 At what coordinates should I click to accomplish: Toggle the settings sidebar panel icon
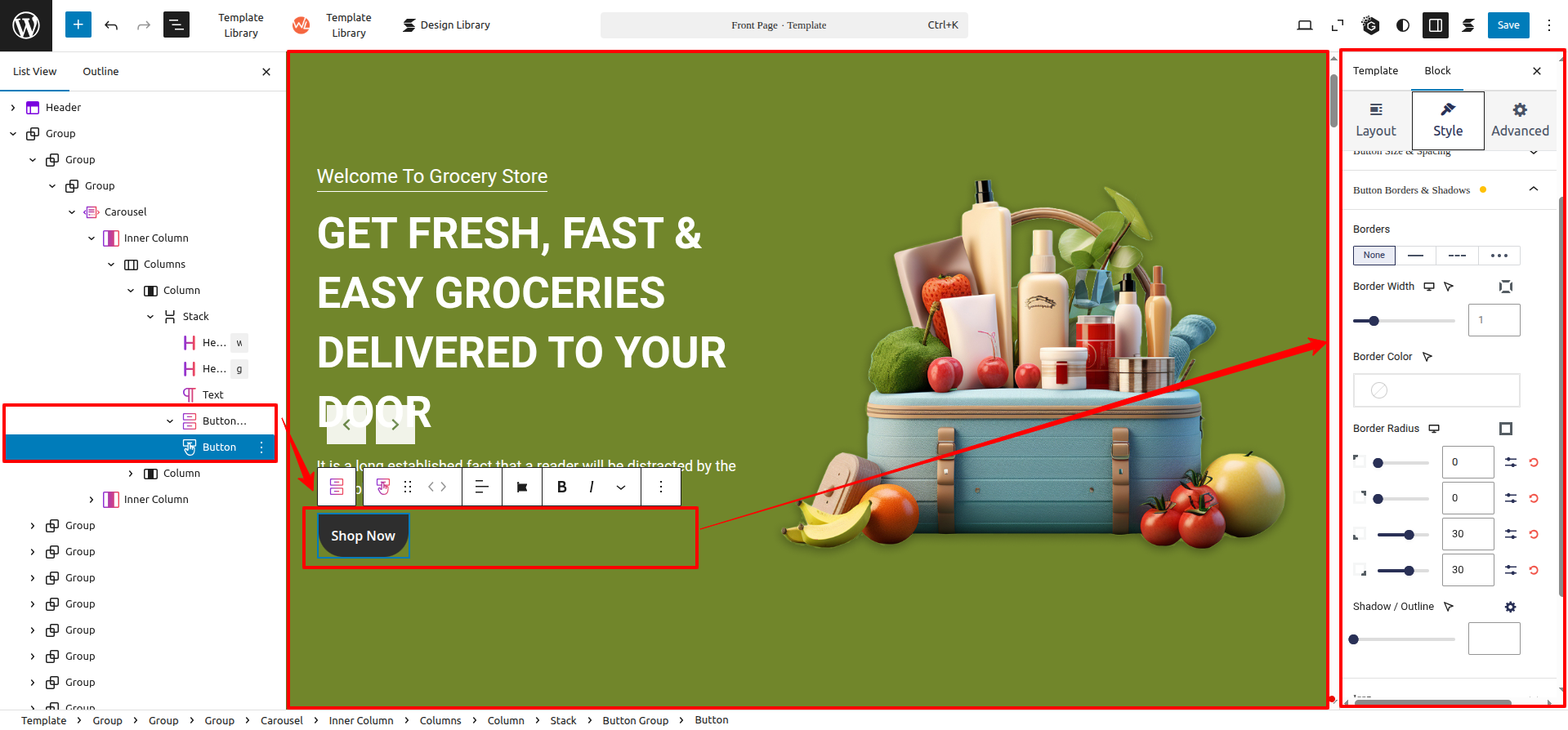(x=1435, y=25)
